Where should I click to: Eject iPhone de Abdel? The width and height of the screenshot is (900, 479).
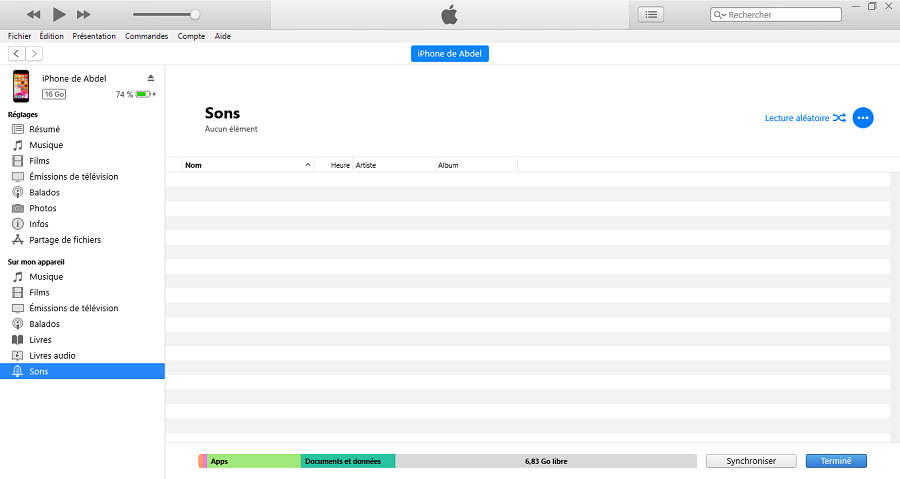[x=151, y=78]
